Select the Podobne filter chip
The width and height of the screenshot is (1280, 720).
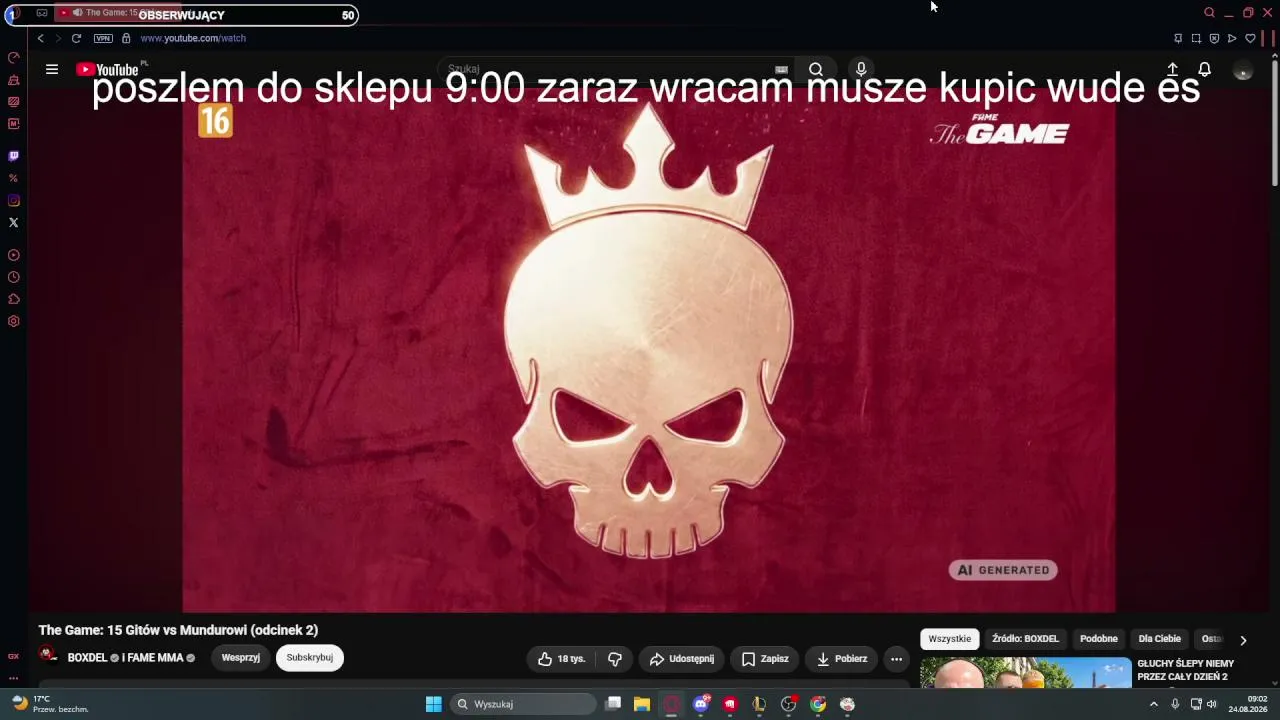1098,639
